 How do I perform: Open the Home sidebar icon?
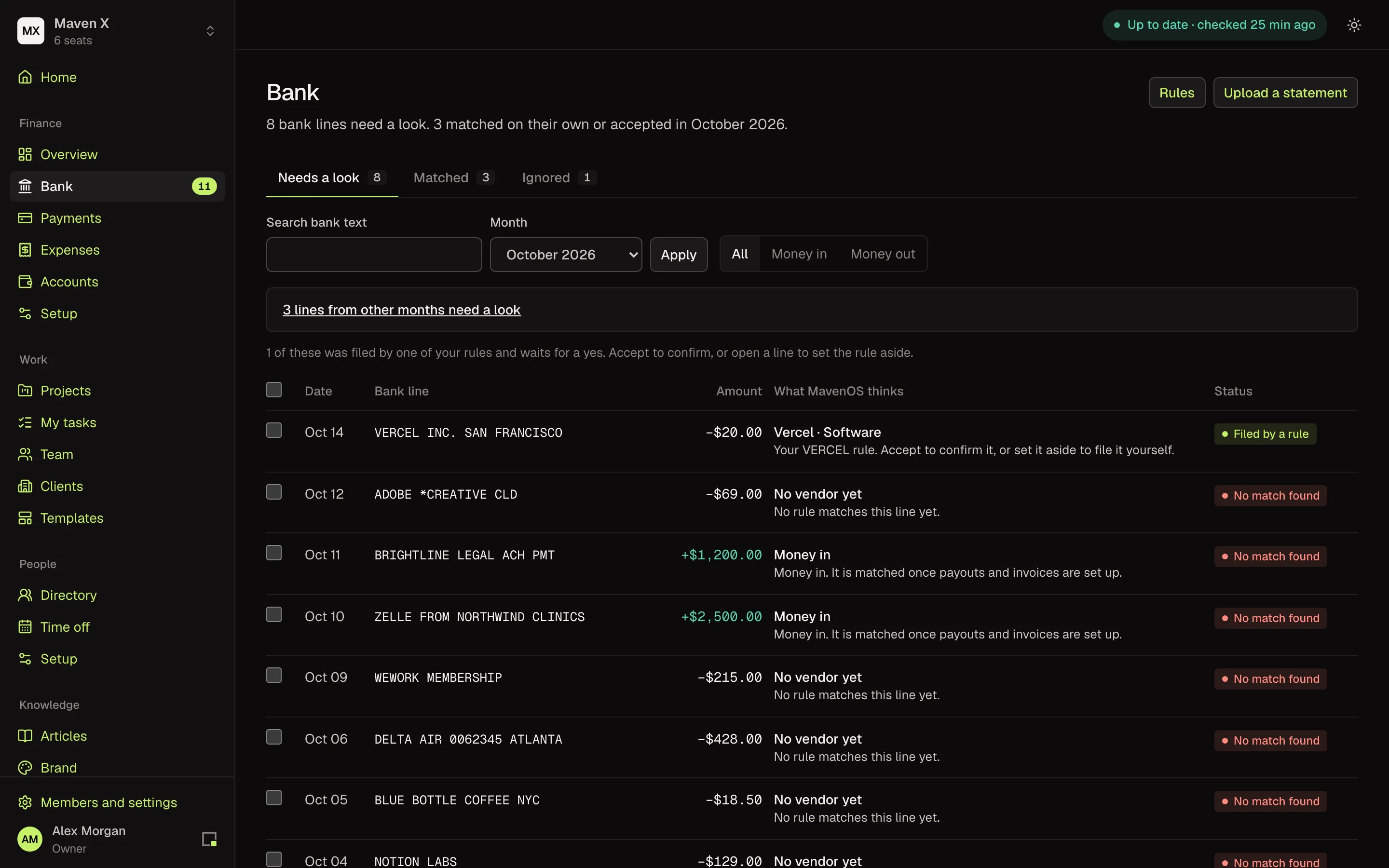(25, 77)
